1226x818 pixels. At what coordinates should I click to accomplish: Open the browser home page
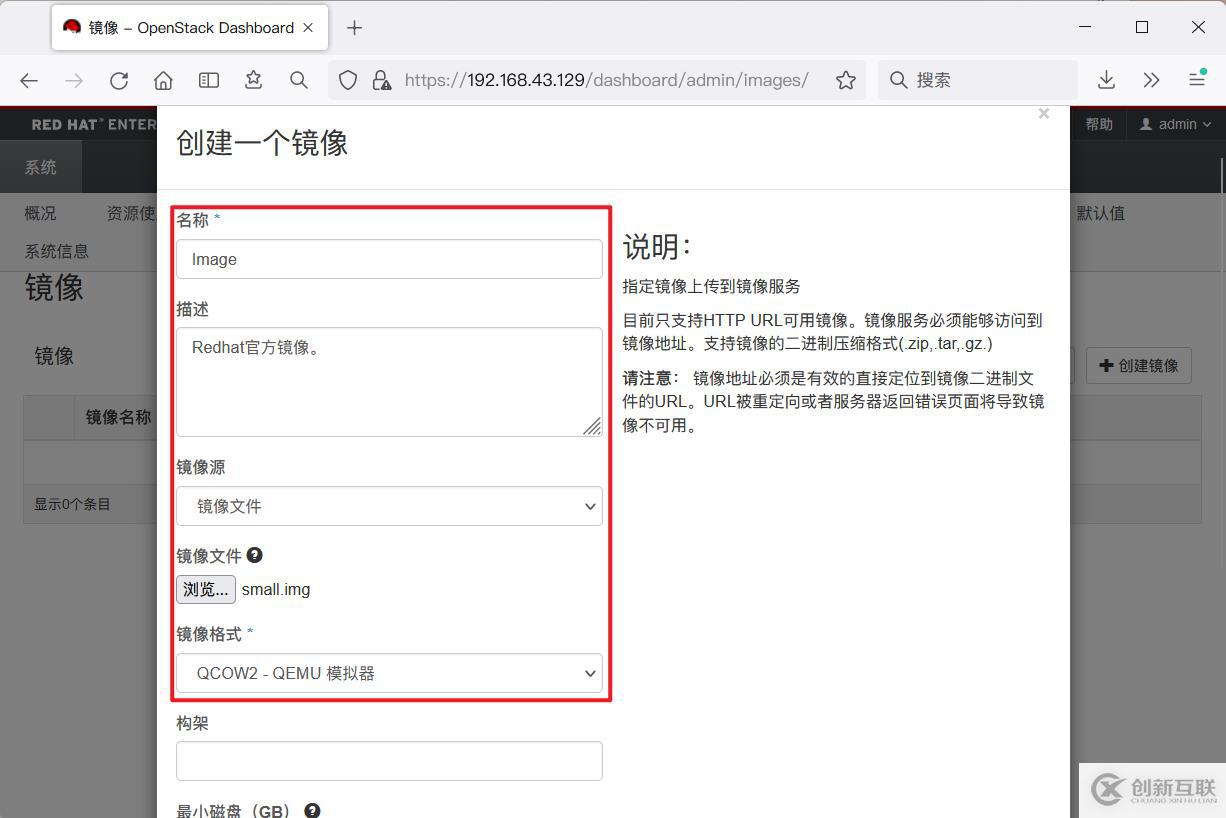click(164, 80)
